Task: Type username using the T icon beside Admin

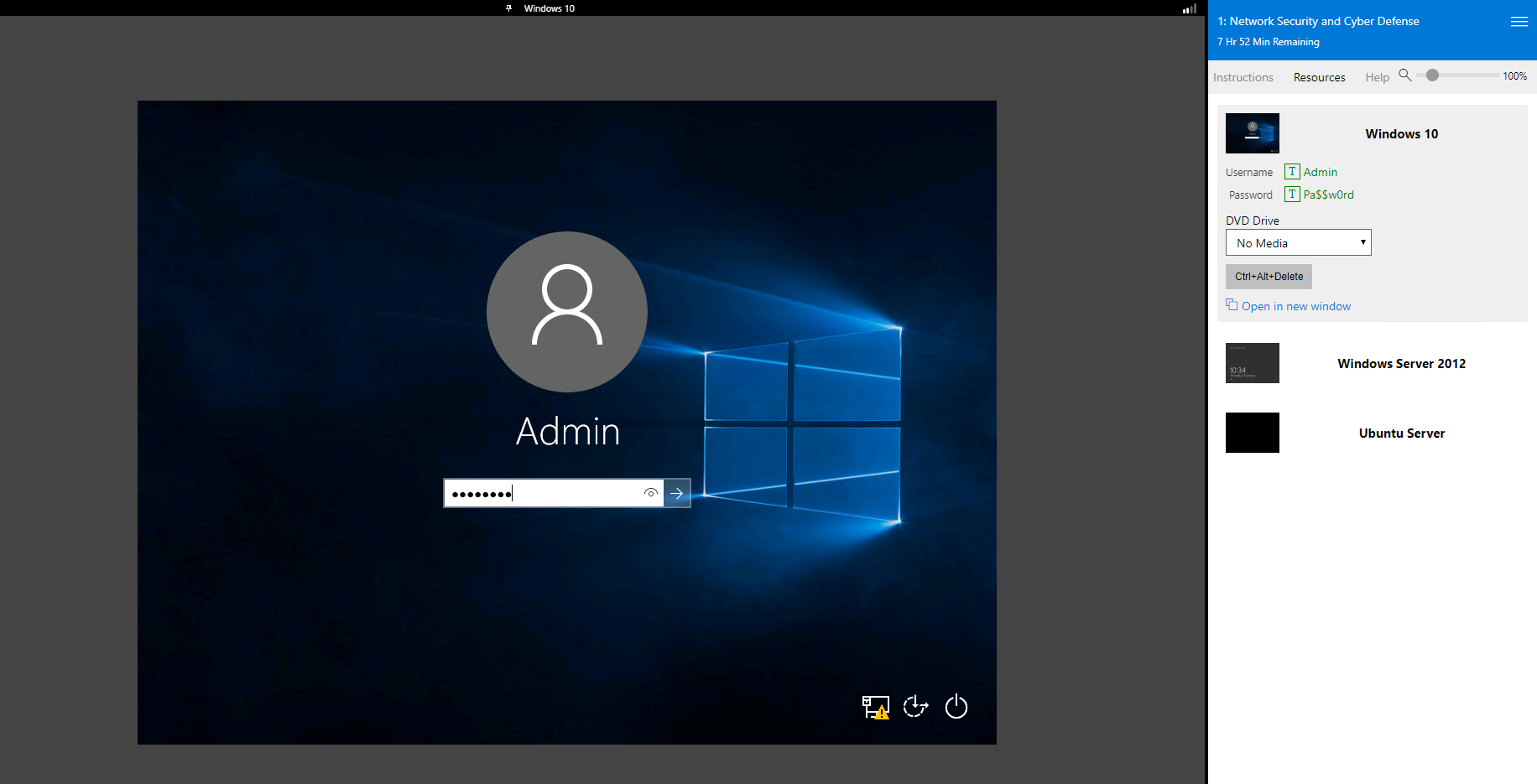Action: (1292, 172)
